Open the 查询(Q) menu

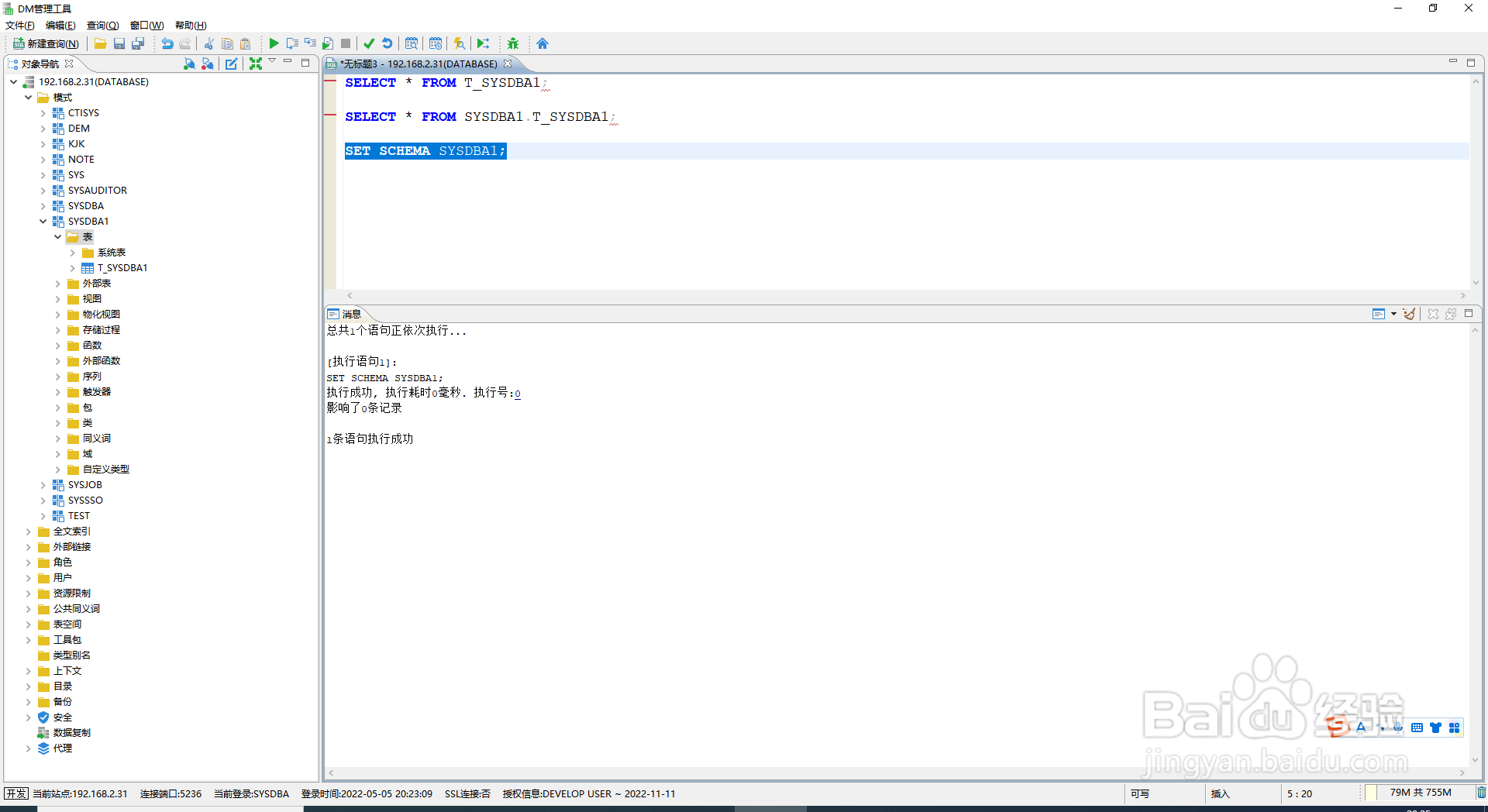[102, 26]
